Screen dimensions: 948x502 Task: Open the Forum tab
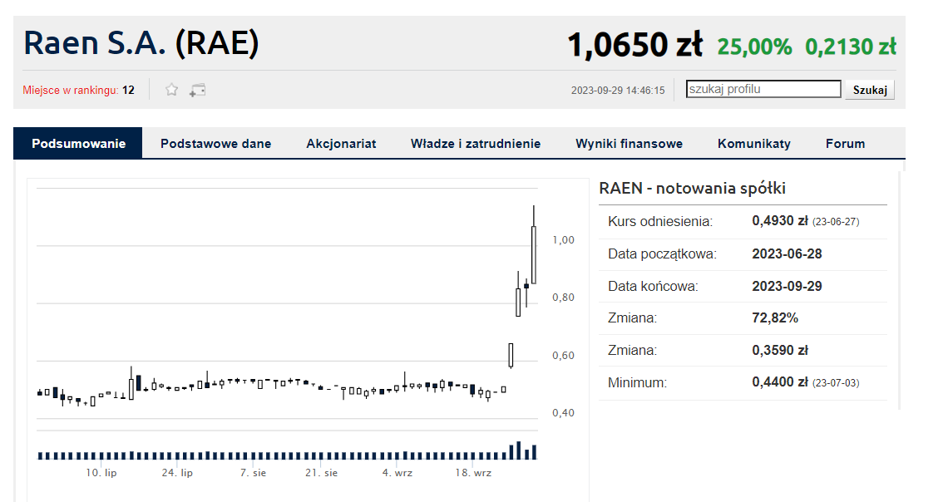tap(845, 143)
